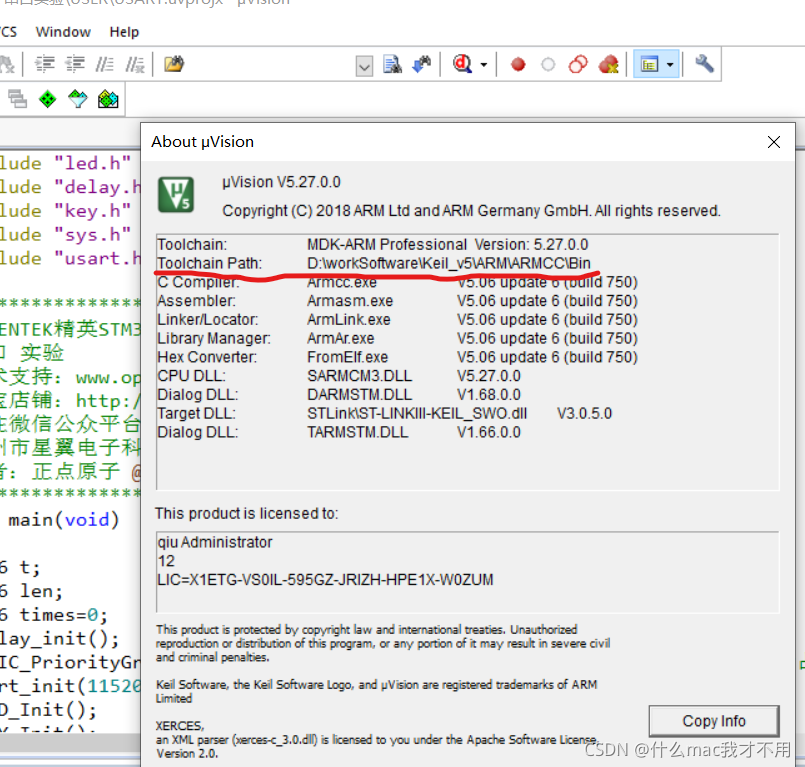The image size is (805, 767).
Task: Open the window layout dropdown arrow
Action: pos(670,65)
